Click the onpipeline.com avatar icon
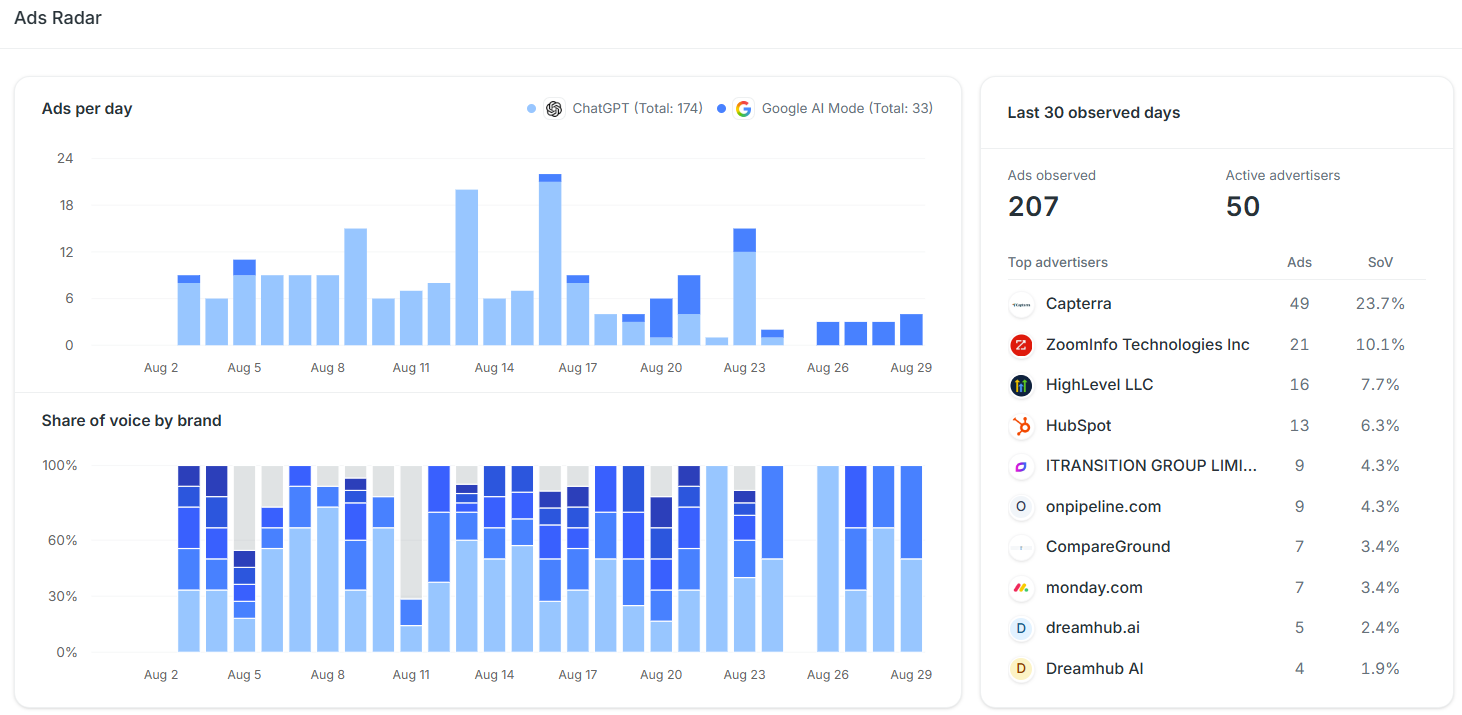The image size is (1462, 715). 1021,507
